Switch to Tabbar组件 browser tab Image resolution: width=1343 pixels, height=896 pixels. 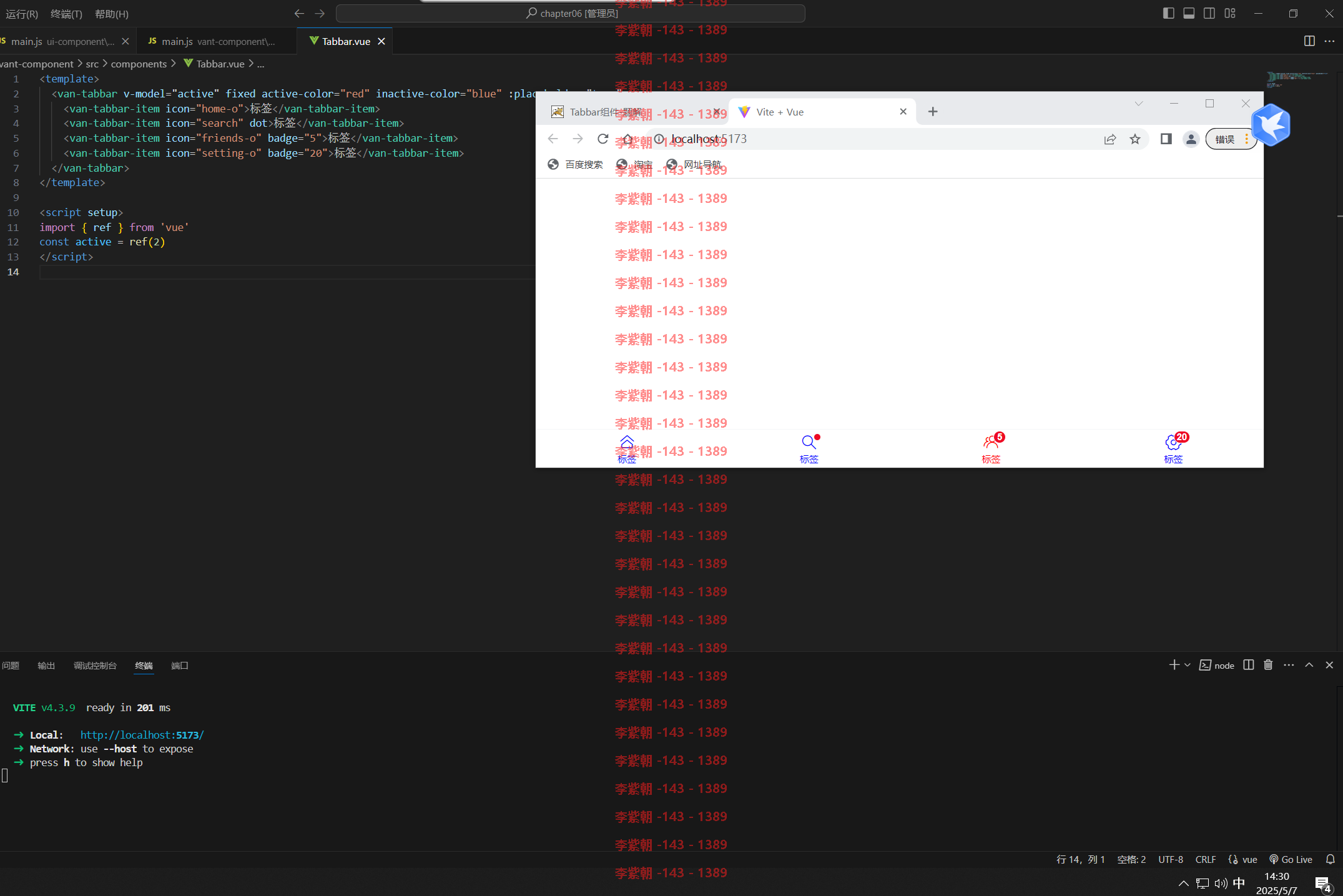(x=631, y=112)
